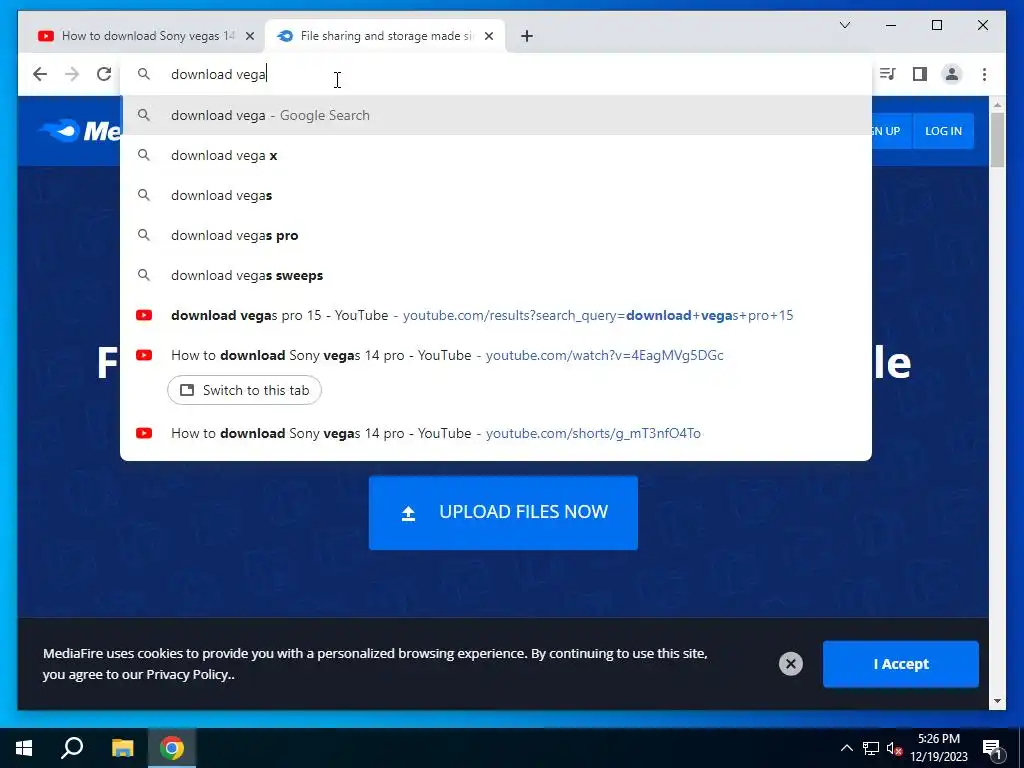Image resolution: width=1024 pixels, height=768 pixels.
Task: Click the address bar with 'download vega'
Action: coord(496,74)
